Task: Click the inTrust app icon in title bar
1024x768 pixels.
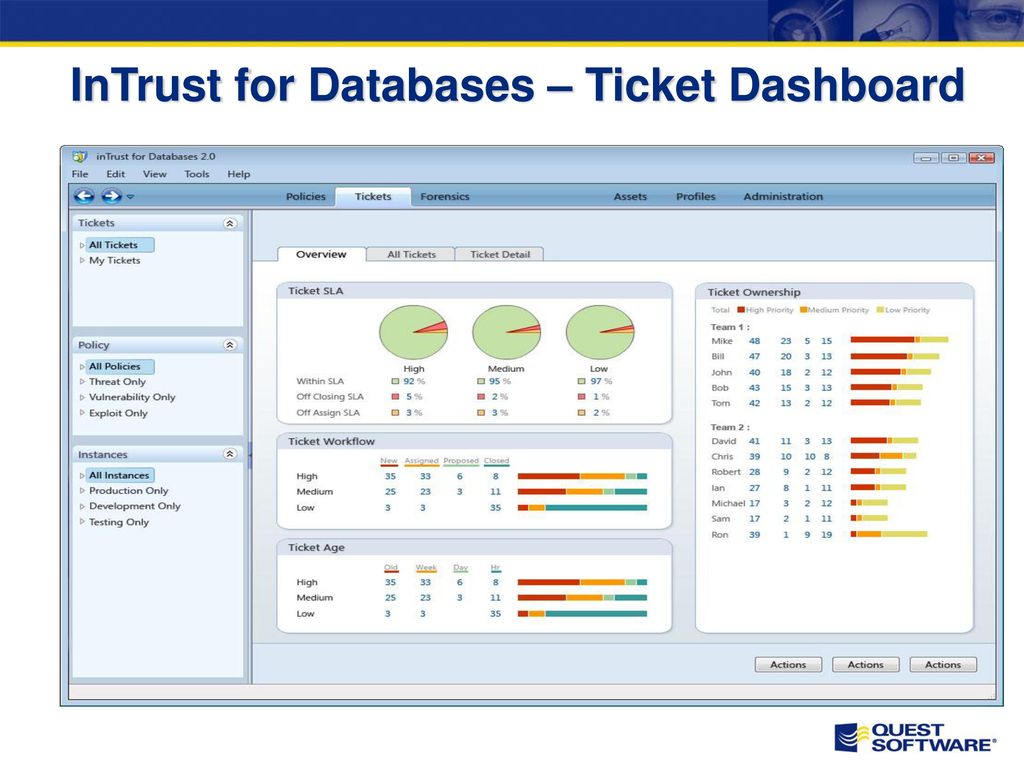Action: point(80,157)
